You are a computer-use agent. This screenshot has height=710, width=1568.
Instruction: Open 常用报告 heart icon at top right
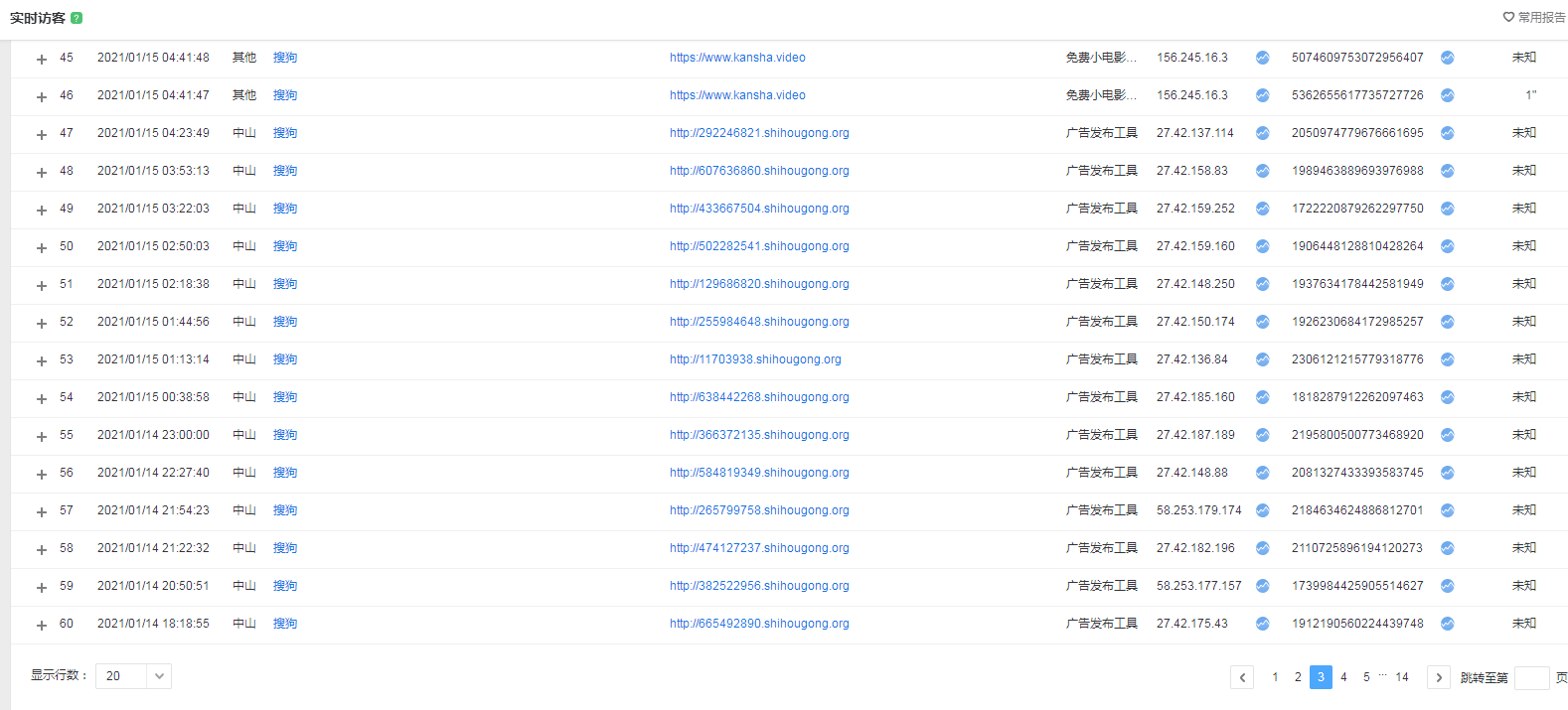coord(1508,17)
